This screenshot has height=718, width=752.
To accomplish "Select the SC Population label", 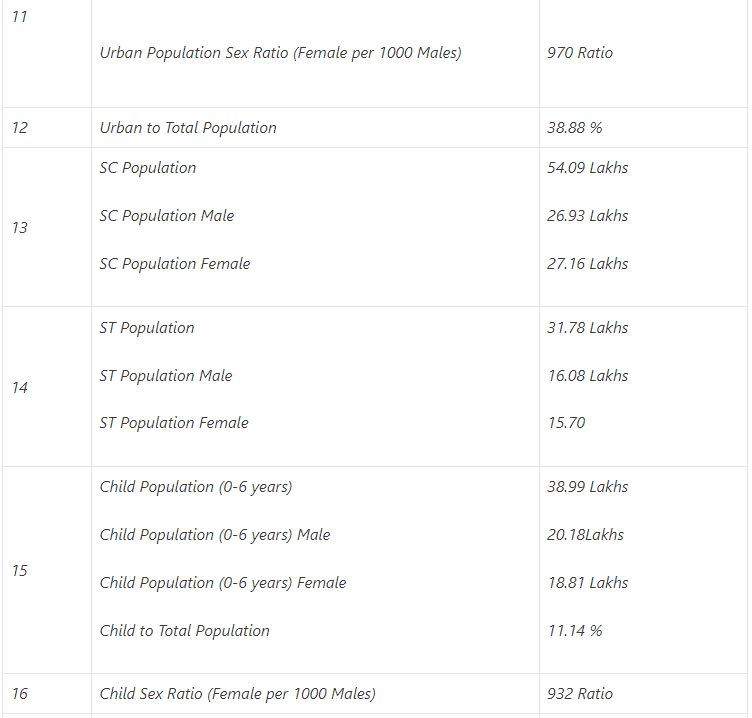I will (x=148, y=168).
